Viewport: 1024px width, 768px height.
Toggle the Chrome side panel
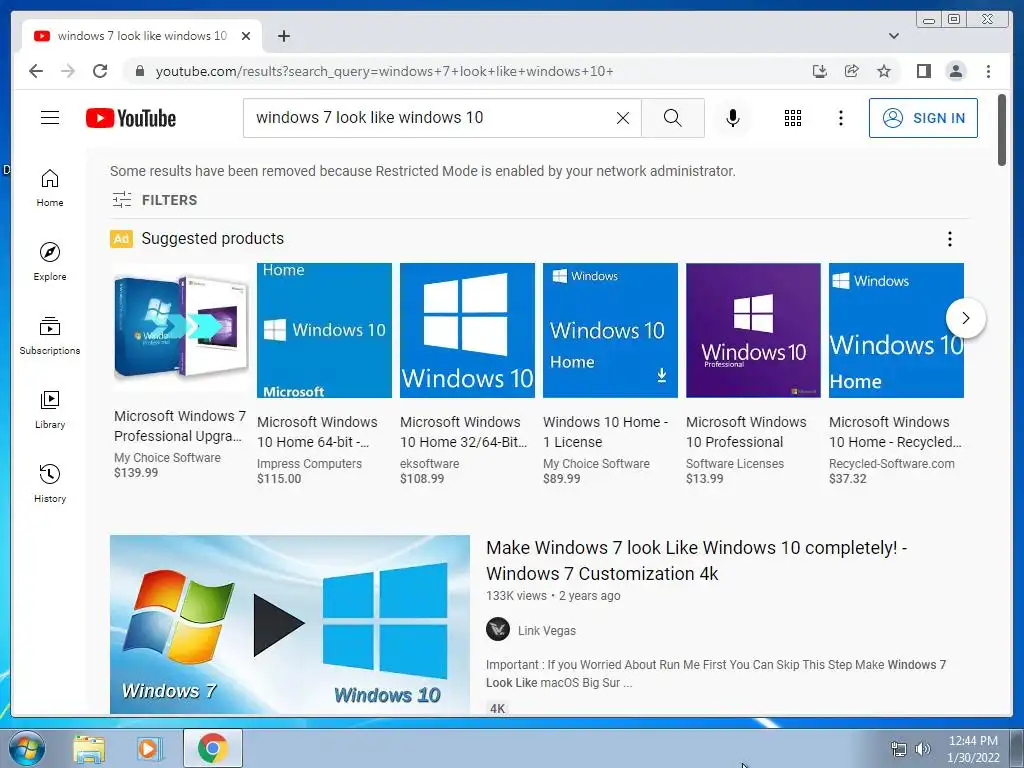923,71
